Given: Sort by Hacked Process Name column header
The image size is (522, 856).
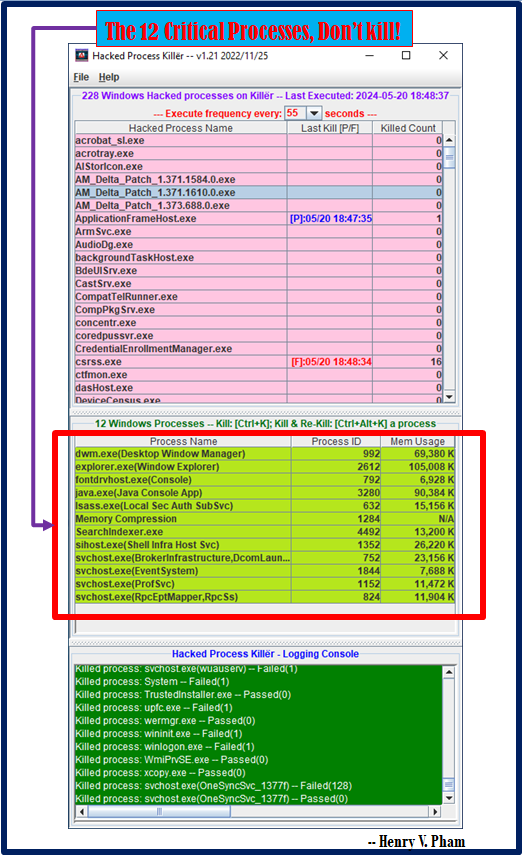Looking at the screenshot, I should click(x=181, y=128).
